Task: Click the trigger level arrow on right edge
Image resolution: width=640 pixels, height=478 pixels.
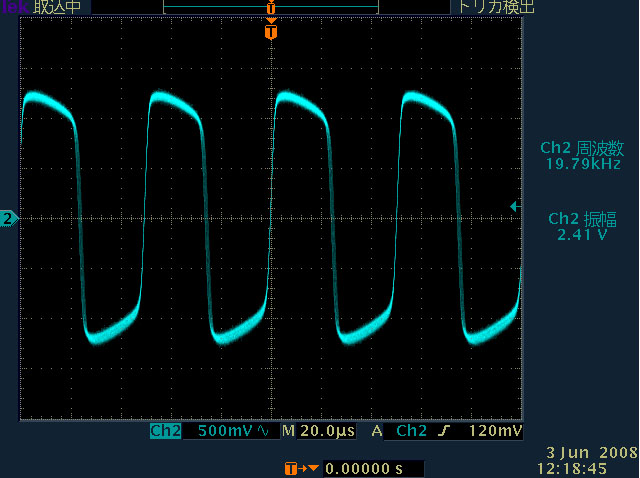Action: [x=514, y=206]
